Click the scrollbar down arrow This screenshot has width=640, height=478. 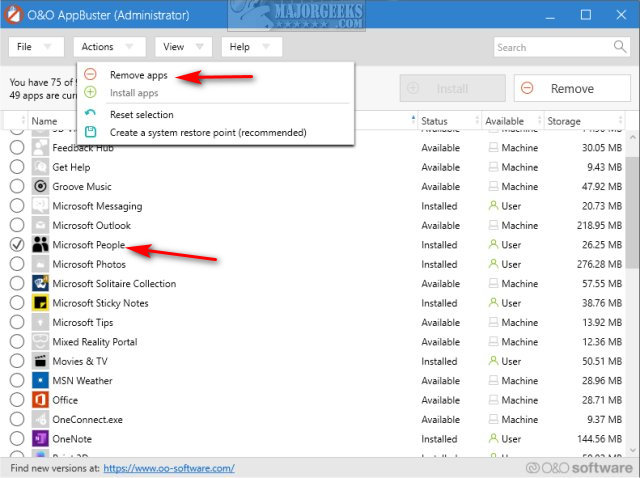[632, 450]
